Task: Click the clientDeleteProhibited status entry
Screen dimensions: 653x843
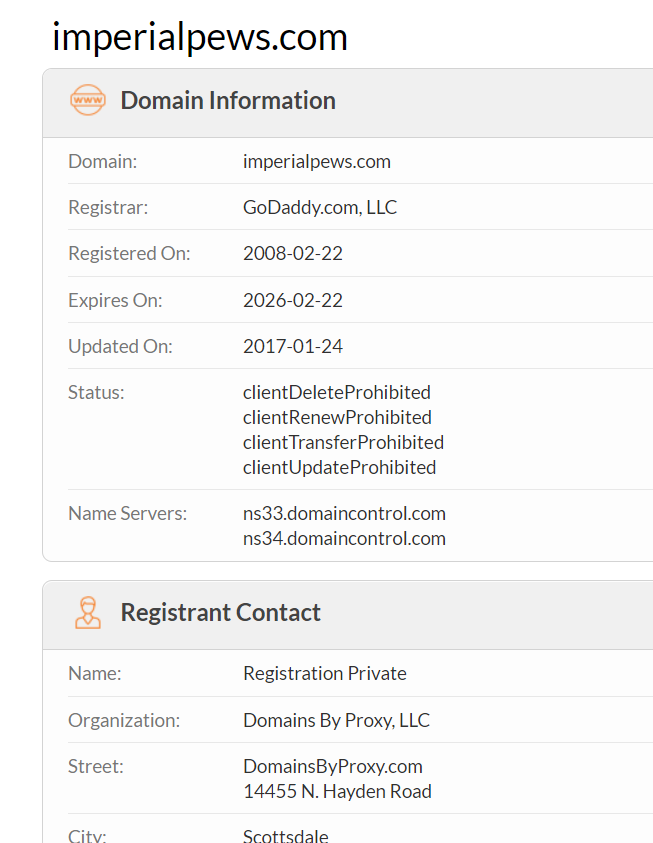Action: click(336, 392)
